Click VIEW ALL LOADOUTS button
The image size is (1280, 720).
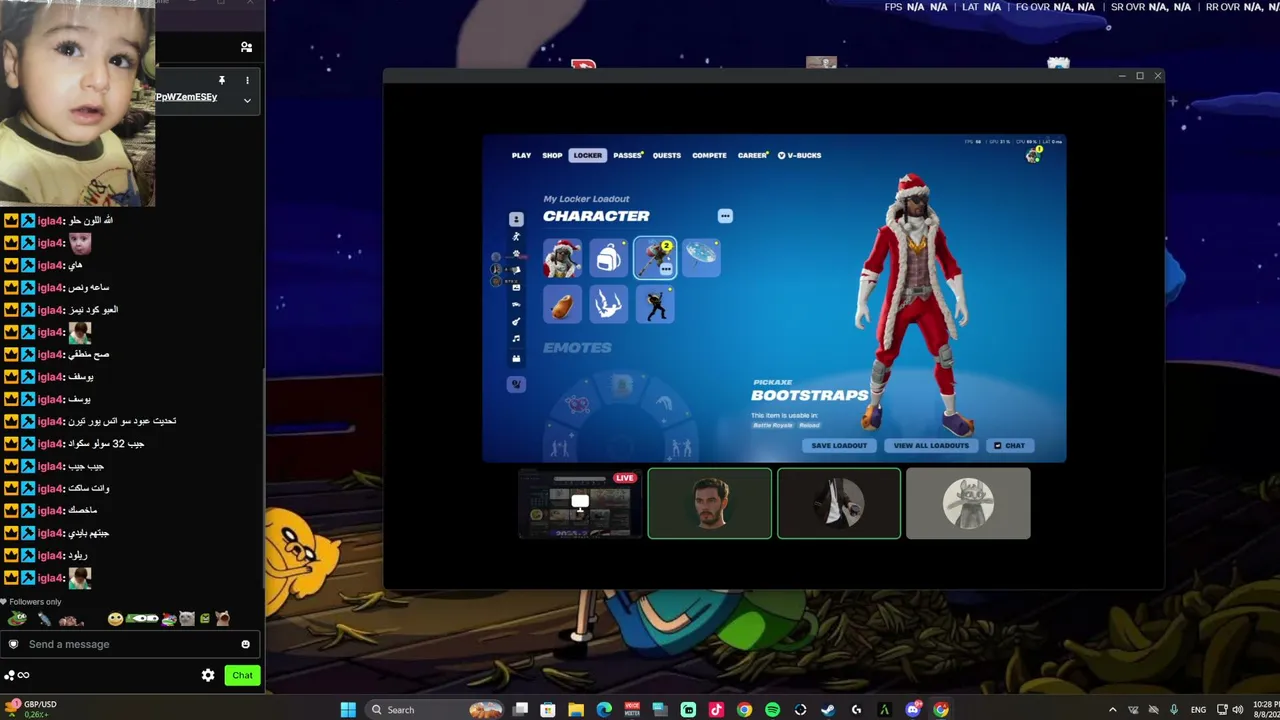click(x=931, y=445)
